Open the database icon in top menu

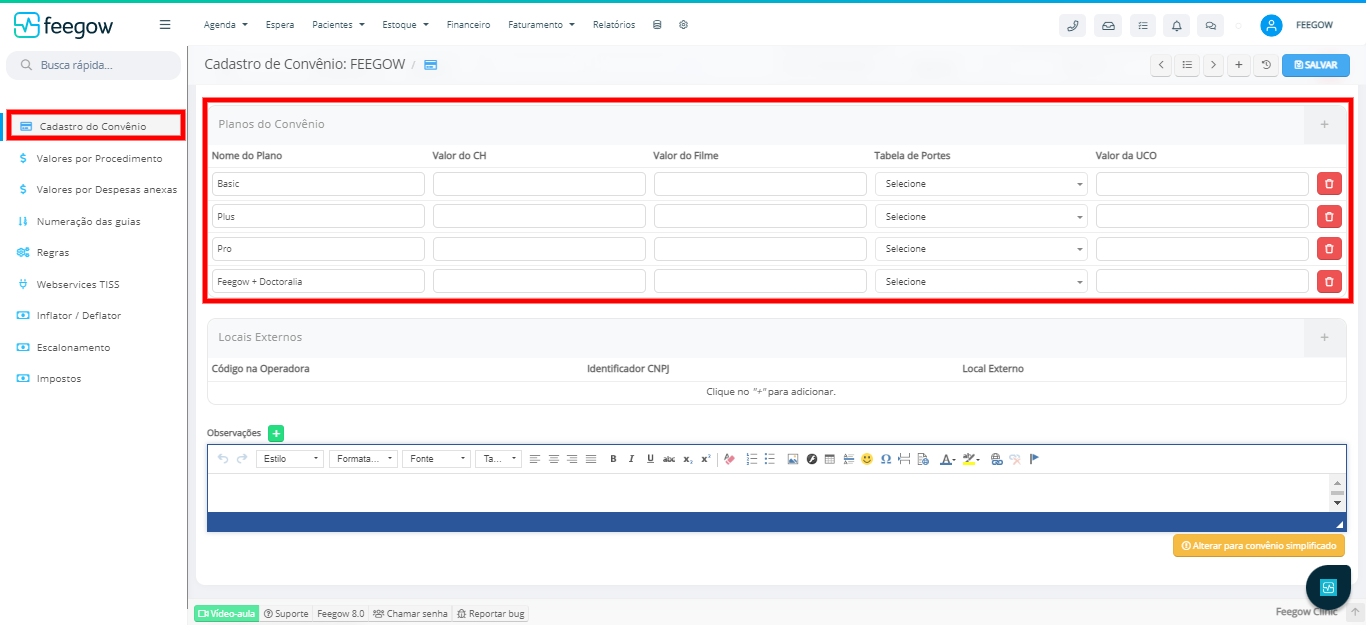tap(657, 25)
